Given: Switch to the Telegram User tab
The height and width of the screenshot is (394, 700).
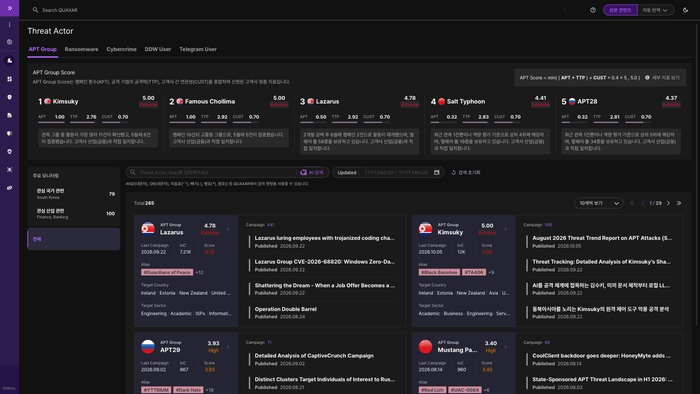Looking at the screenshot, I should point(198,49).
